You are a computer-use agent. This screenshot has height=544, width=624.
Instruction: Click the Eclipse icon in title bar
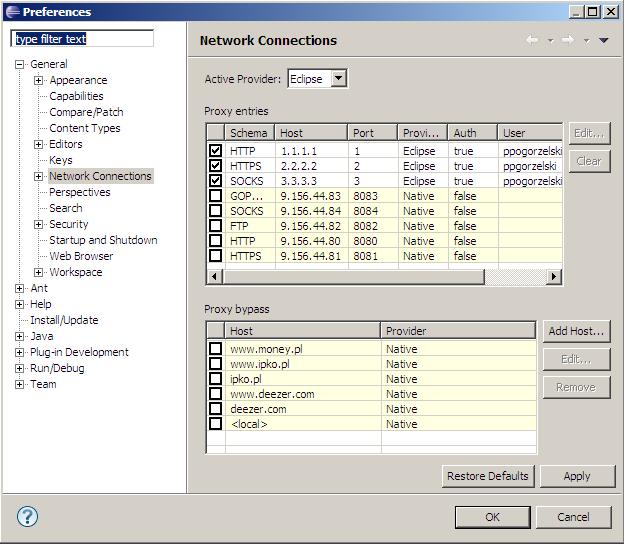(13, 12)
